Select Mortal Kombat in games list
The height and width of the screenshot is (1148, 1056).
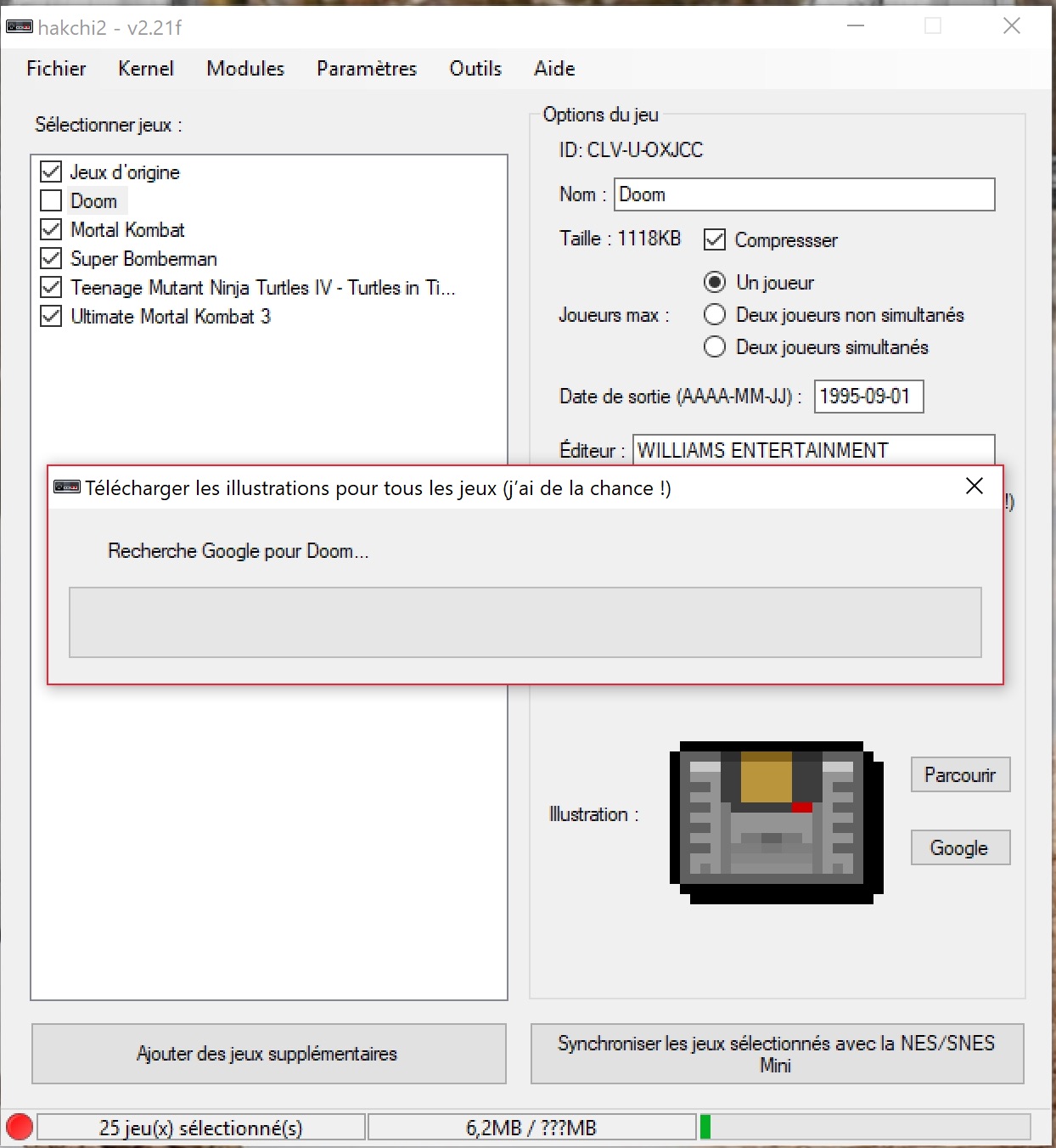(x=127, y=230)
